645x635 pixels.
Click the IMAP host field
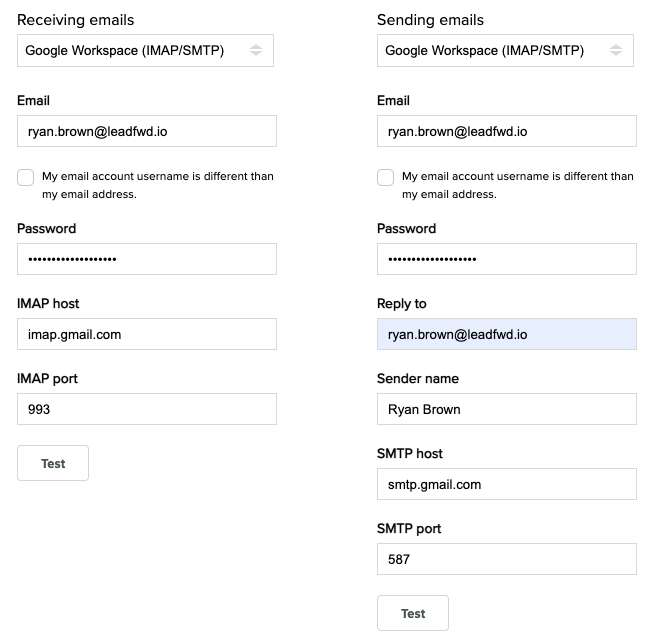(147, 334)
